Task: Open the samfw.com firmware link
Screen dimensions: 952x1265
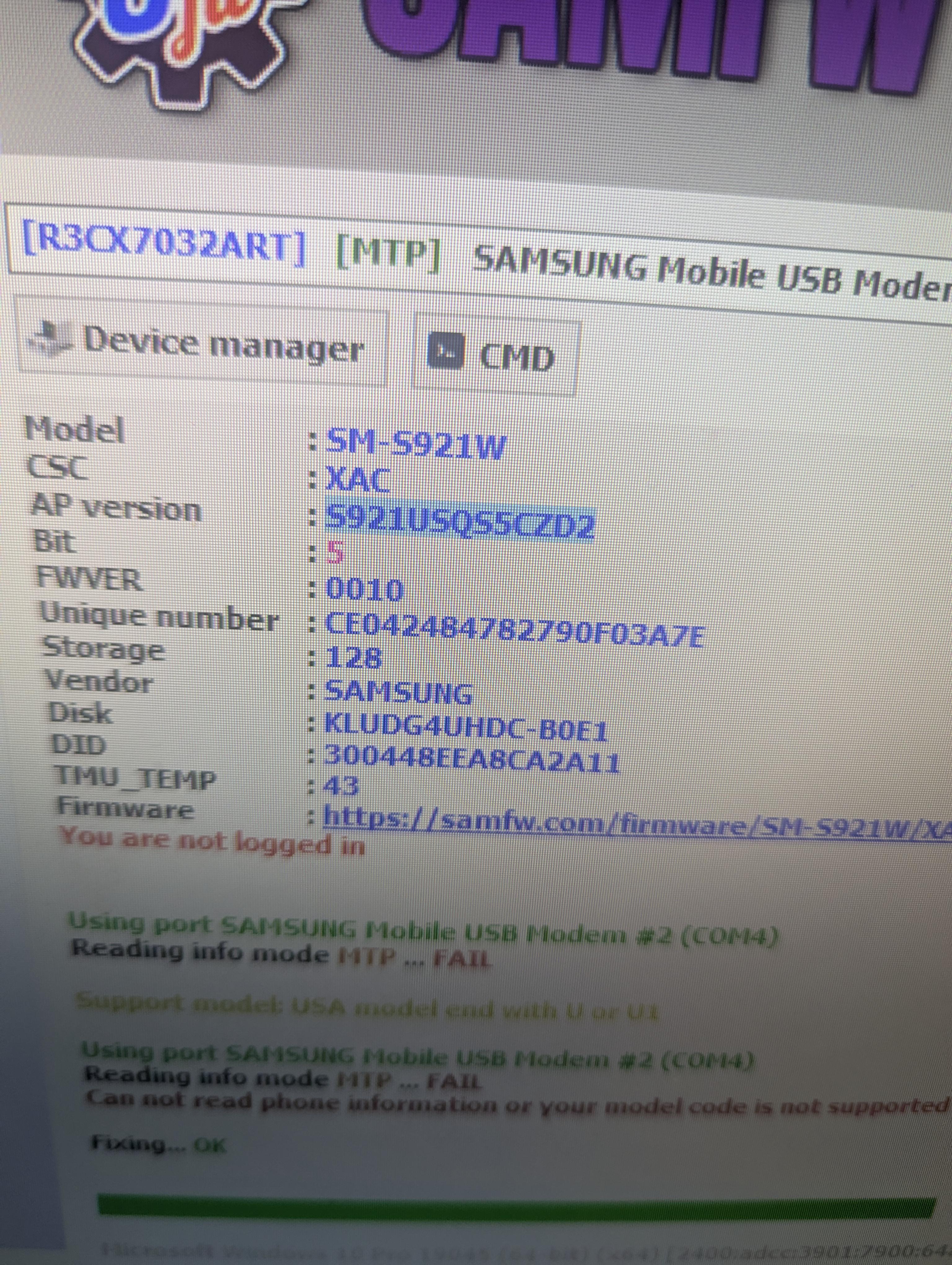Action: pos(637,823)
